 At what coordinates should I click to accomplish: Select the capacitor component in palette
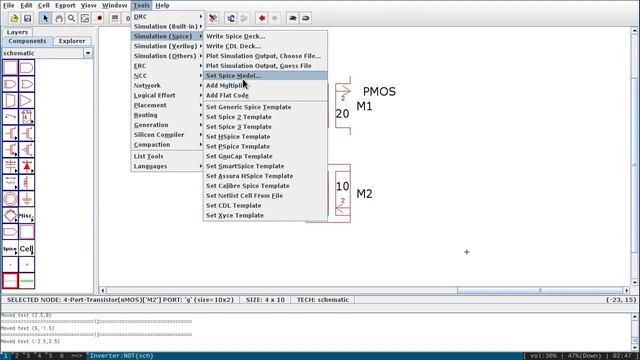tap(10, 166)
